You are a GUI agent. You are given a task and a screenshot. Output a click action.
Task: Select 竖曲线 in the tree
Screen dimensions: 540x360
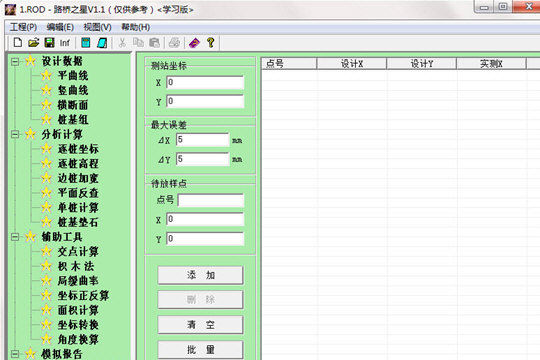73,90
